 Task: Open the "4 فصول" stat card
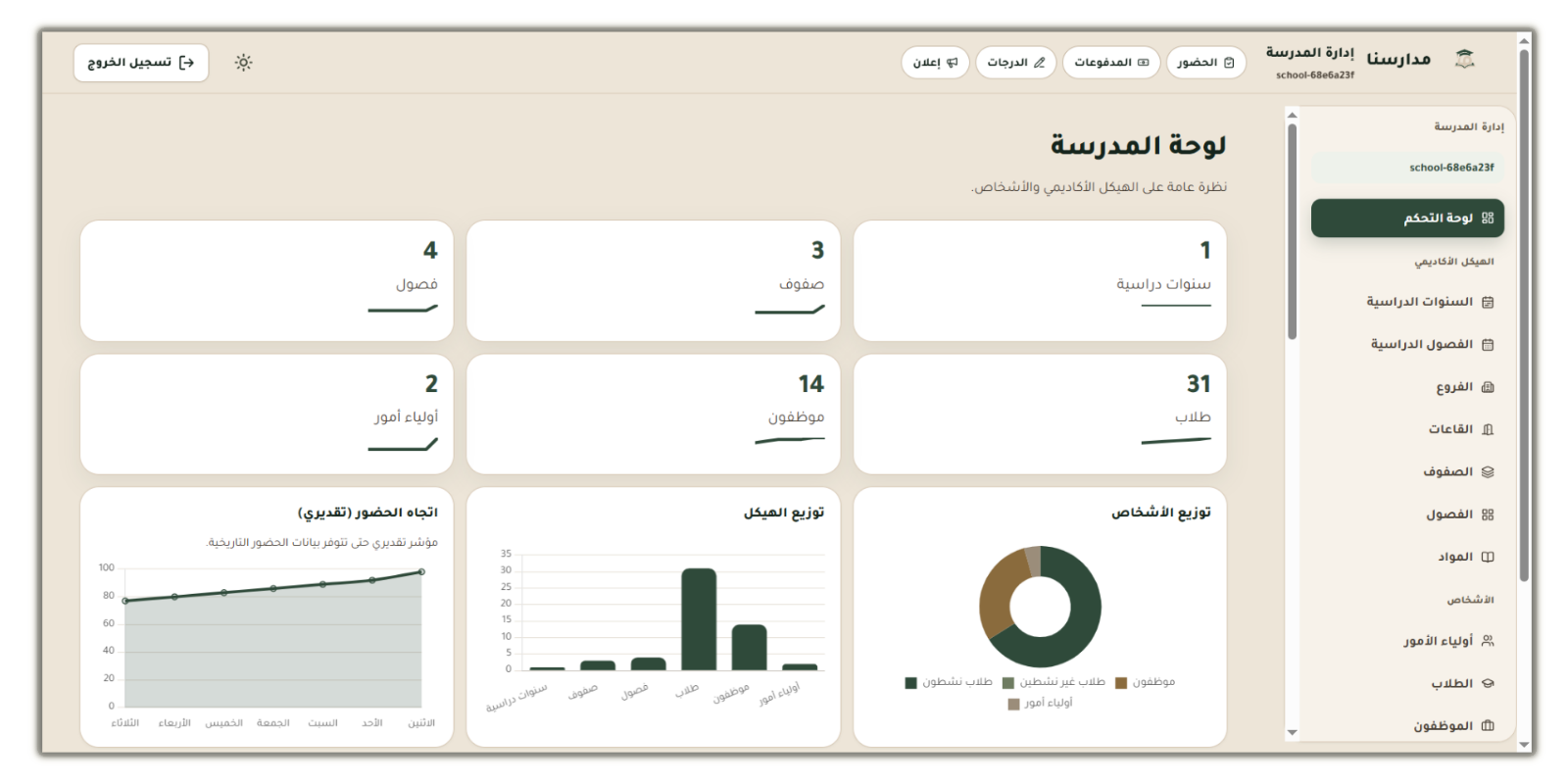[x=267, y=280]
